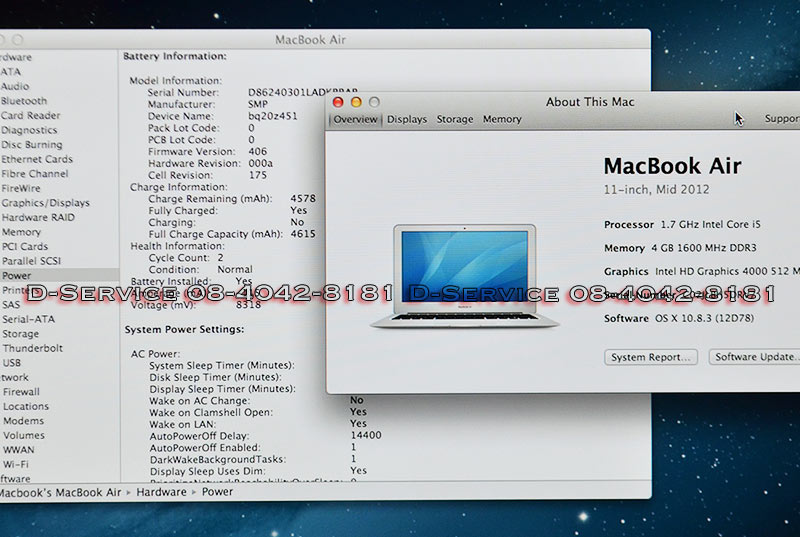Click the MacBook Air laptop image
The height and width of the screenshot is (537, 800).
pos(464,276)
